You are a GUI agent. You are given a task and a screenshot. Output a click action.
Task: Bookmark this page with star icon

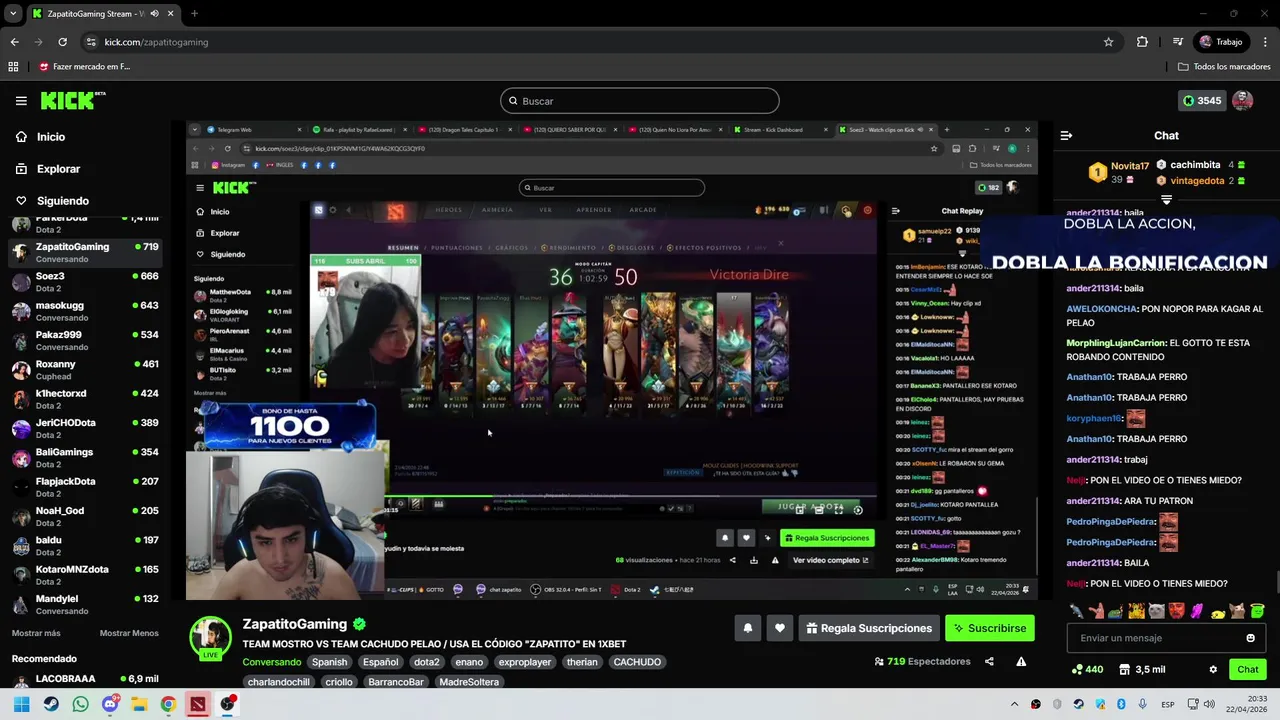1108,42
